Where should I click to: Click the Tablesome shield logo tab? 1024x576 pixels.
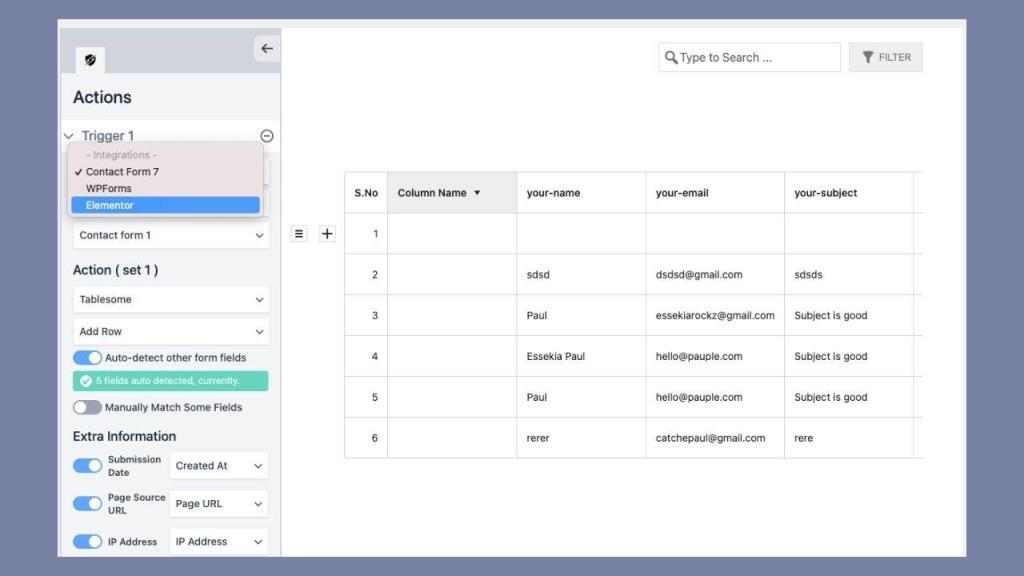tap(88, 59)
